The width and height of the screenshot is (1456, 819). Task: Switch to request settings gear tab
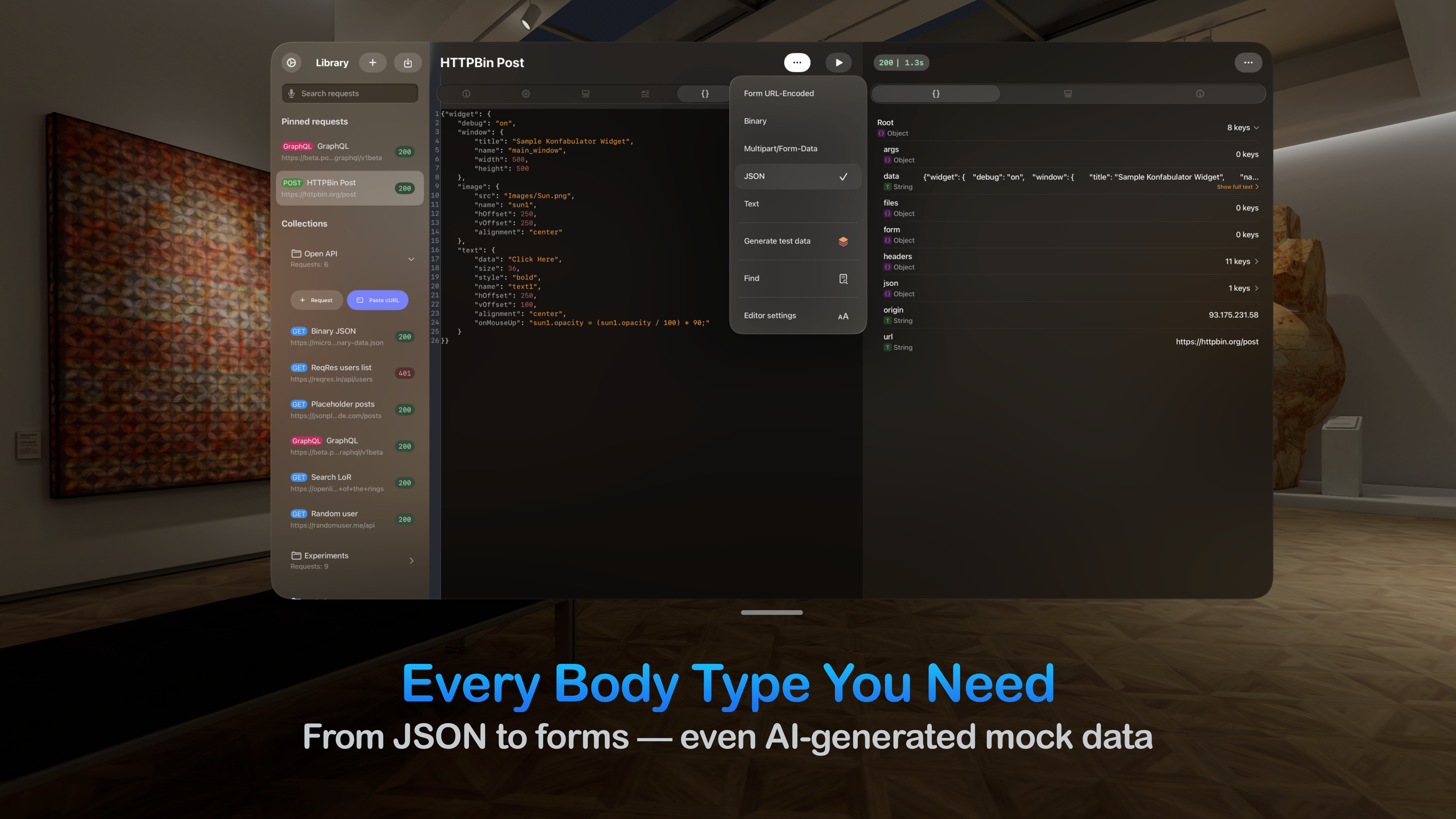[526, 94]
